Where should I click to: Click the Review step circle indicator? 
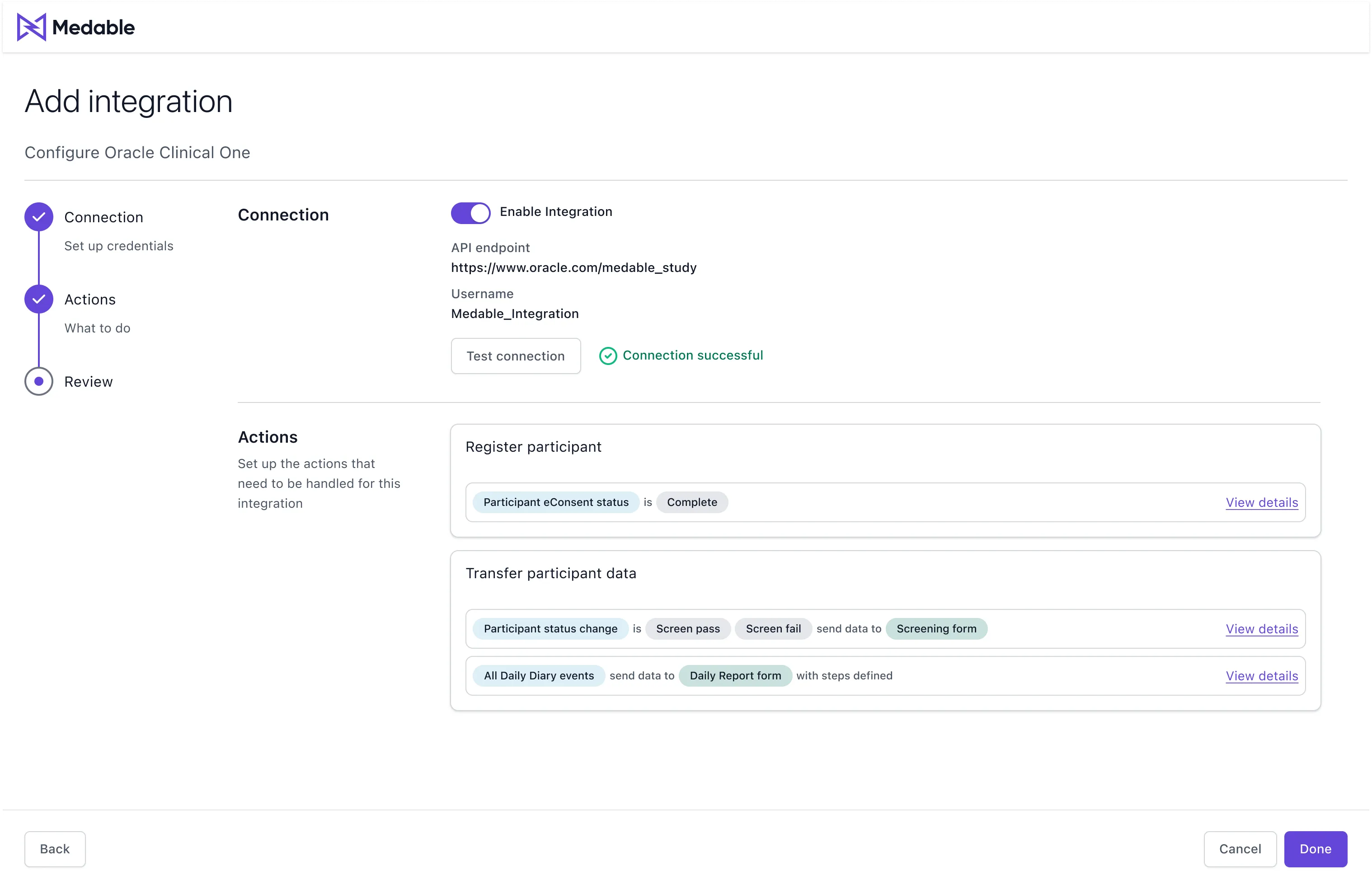coord(38,381)
